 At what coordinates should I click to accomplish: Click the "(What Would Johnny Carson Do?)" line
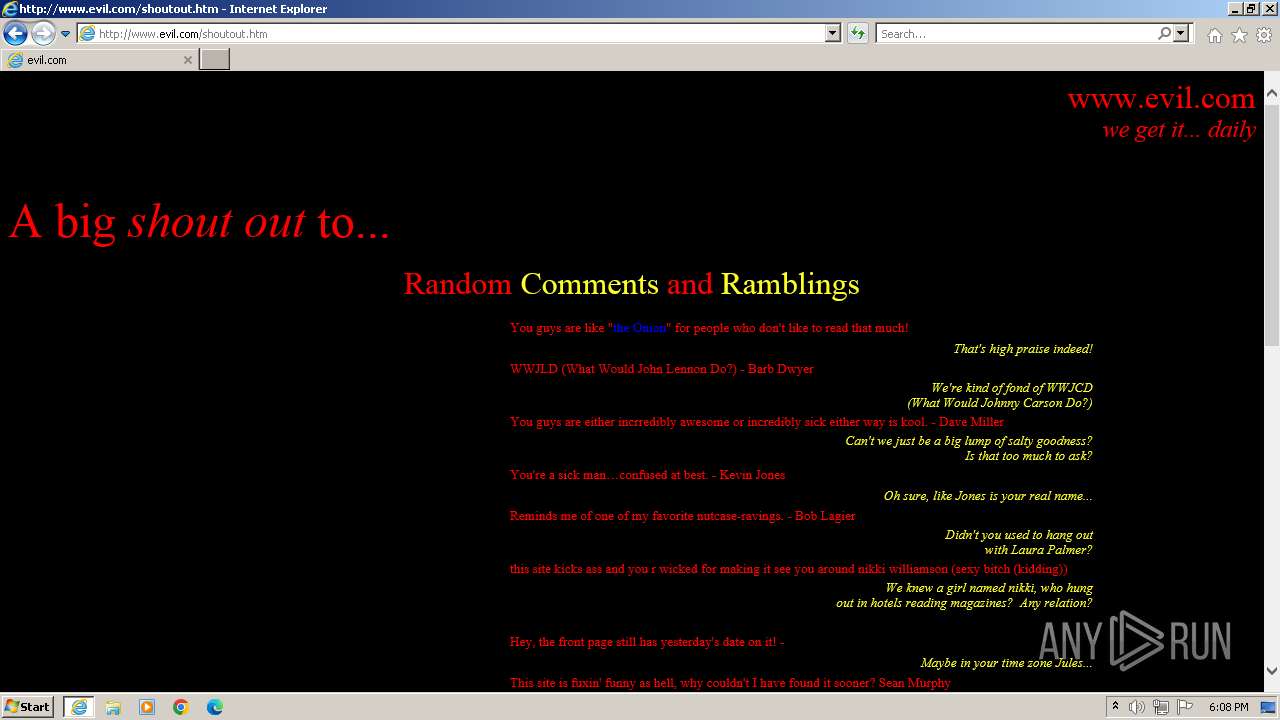(x=1000, y=403)
